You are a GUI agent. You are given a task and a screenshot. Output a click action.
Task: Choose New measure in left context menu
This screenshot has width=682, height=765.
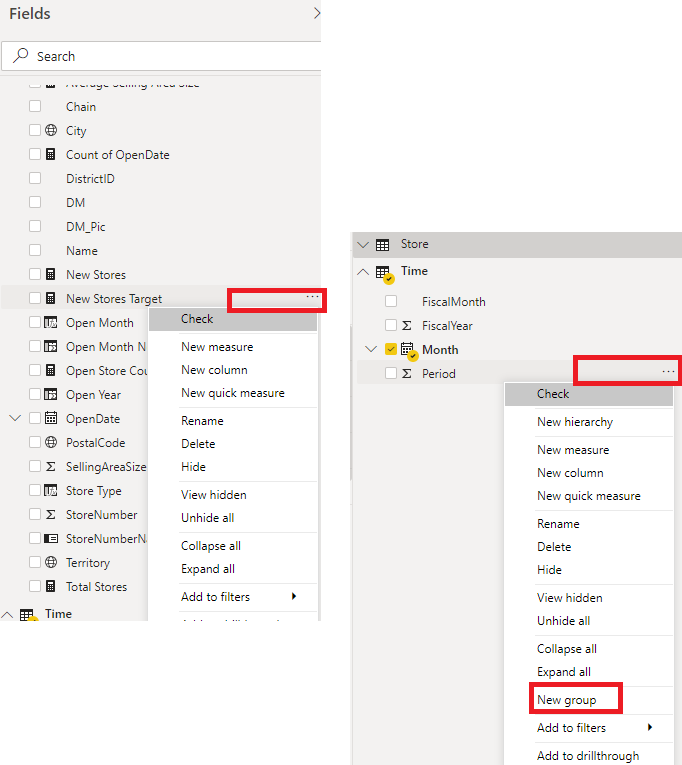[x=217, y=347]
